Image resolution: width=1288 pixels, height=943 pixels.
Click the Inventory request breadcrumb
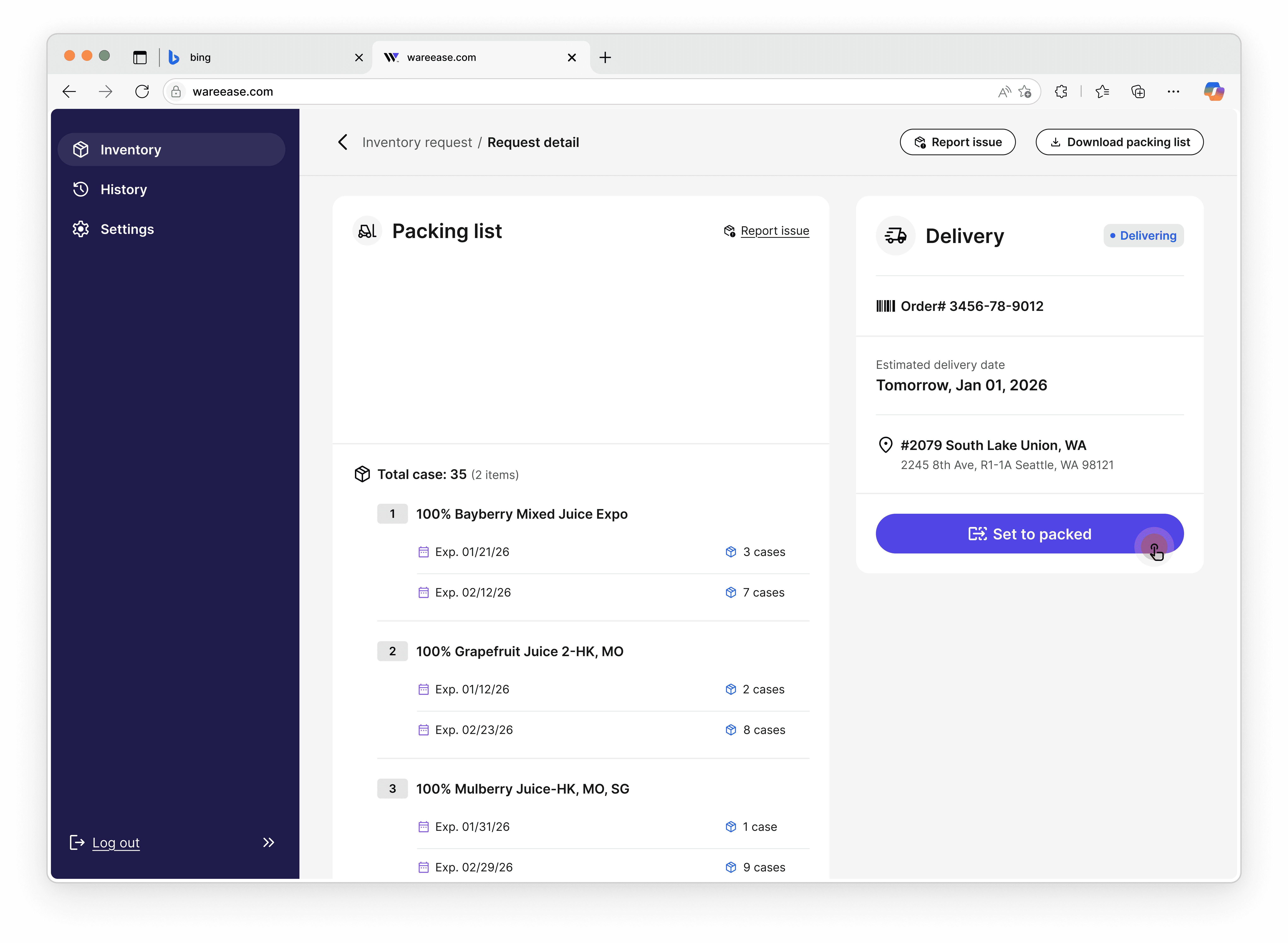[417, 142]
